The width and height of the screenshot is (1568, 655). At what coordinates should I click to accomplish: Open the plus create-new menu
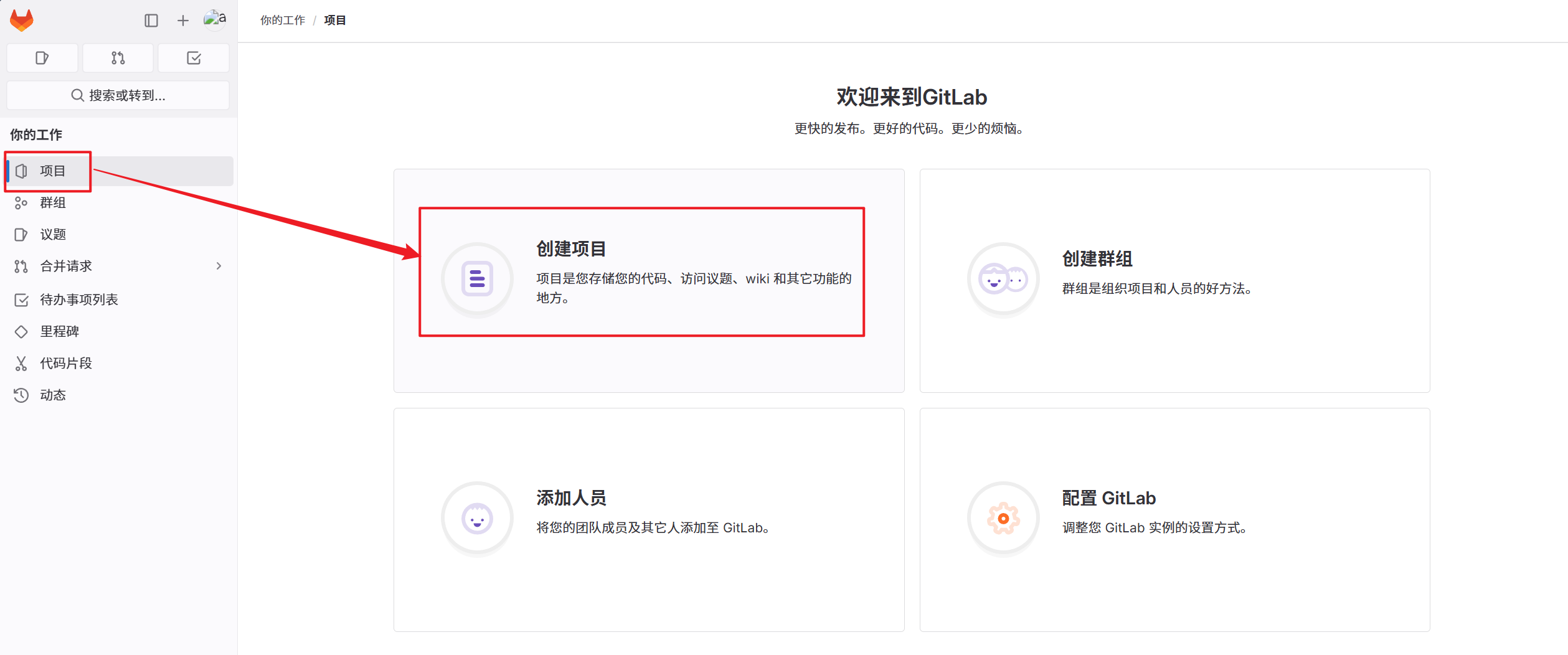point(182,21)
